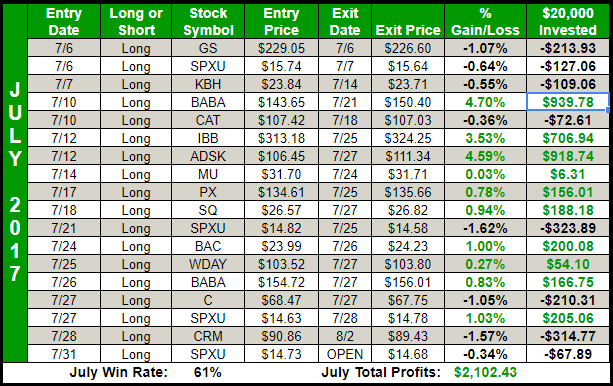Viewport: 613px width, 386px height.
Task: Click the ADSK exit price $111.34
Action: (x=408, y=156)
